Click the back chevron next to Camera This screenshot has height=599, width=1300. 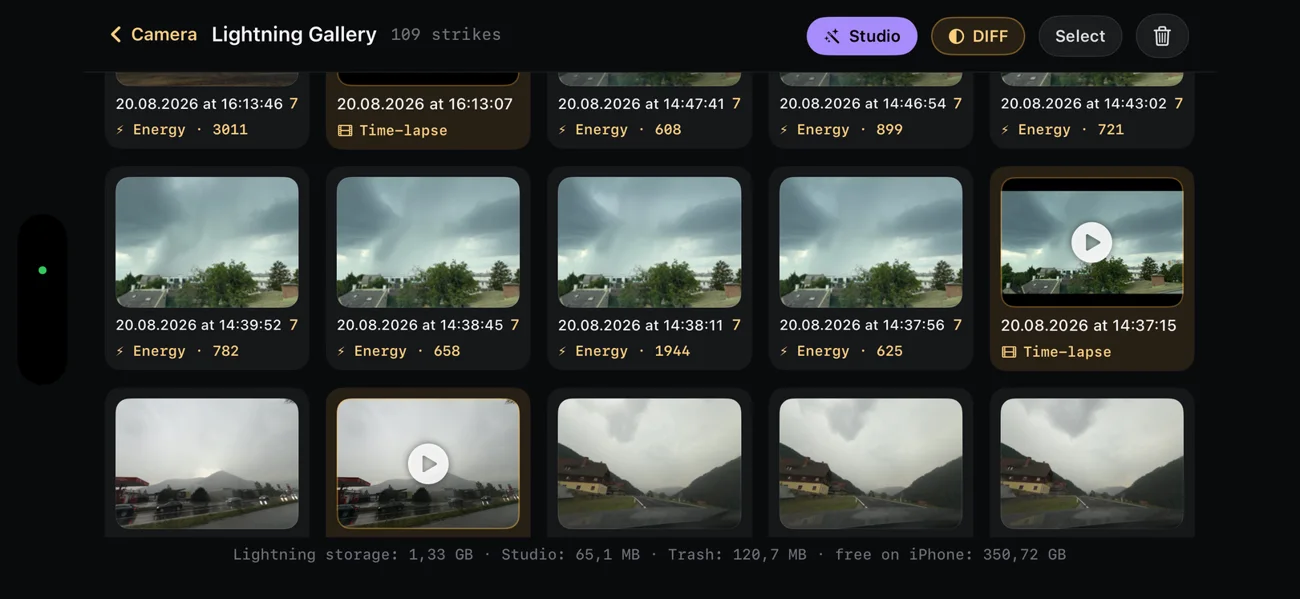tap(116, 35)
